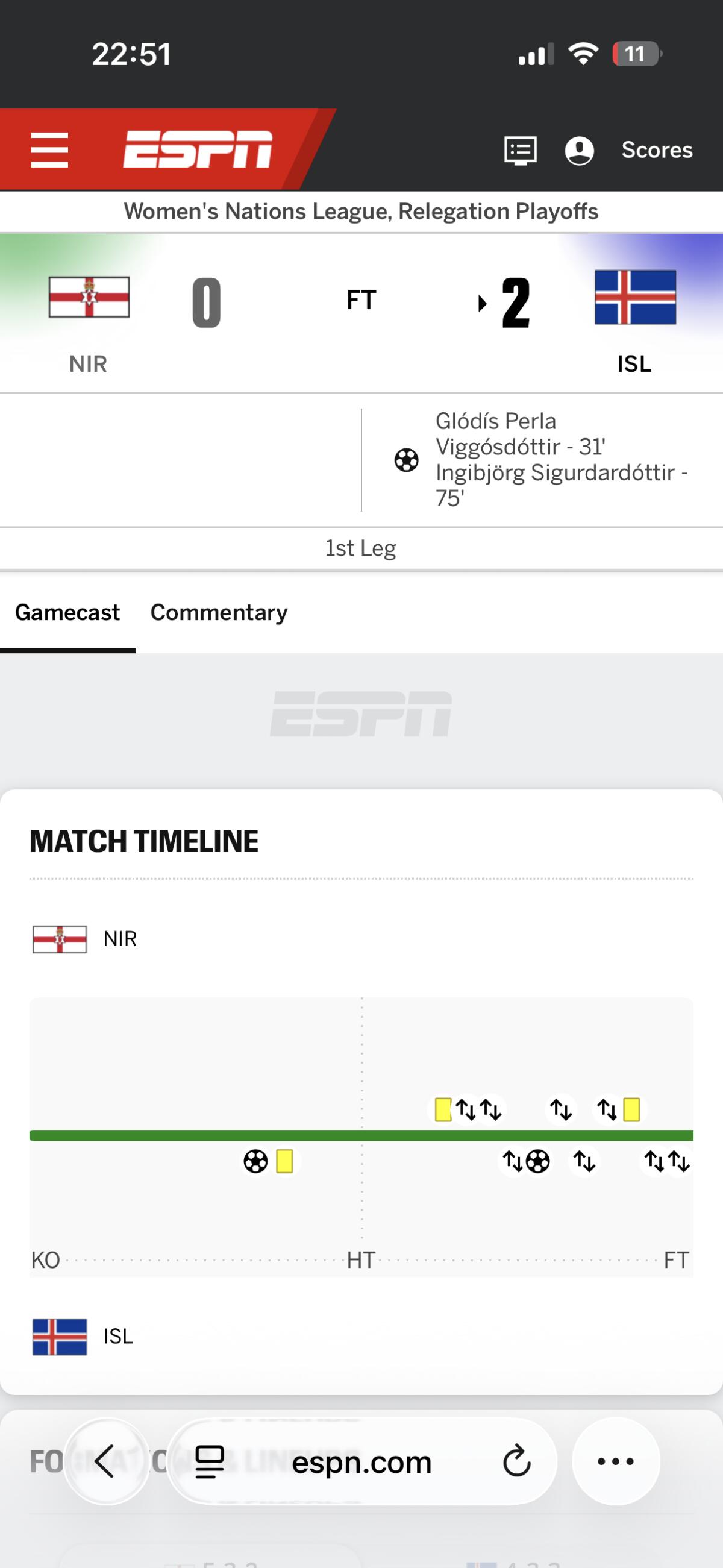Screen dimensions: 723x1568
Task: Tap the first NIR second-half yellow card
Action: click(443, 1109)
